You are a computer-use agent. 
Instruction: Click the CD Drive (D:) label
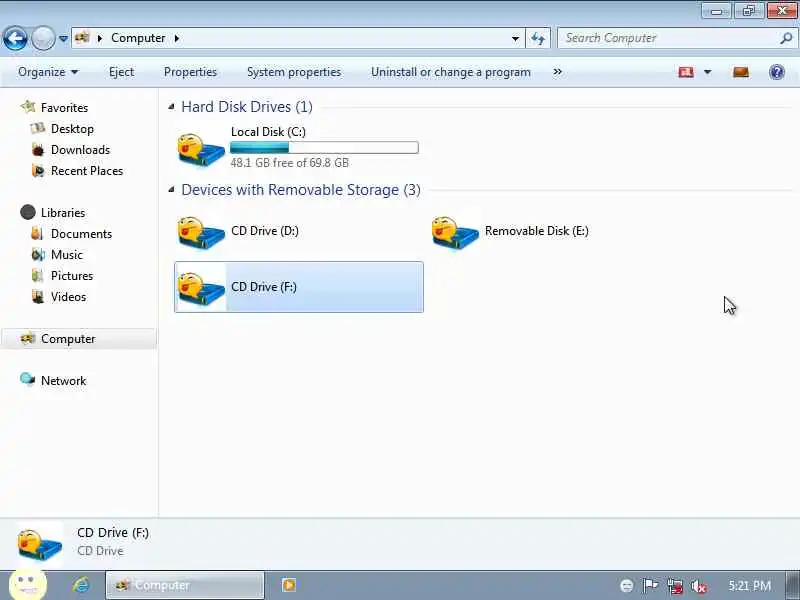pyautogui.click(x=265, y=231)
